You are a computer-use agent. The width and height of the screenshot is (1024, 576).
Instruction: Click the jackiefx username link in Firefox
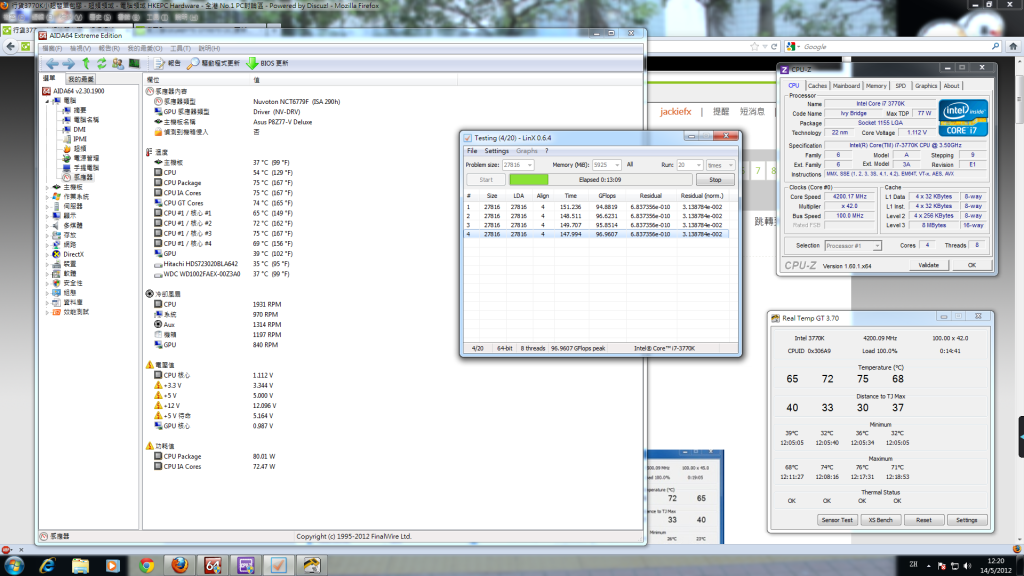[675, 112]
